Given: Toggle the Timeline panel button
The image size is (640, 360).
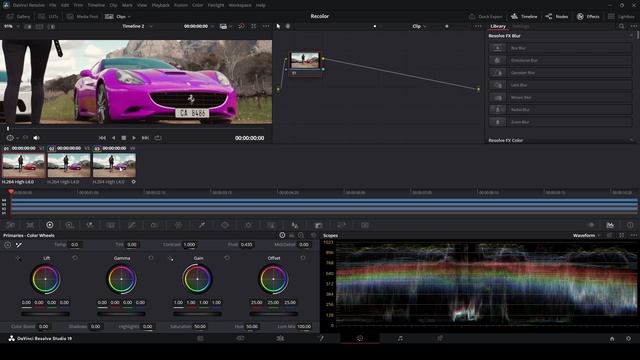Looking at the screenshot, I should (x=524, y=17).
